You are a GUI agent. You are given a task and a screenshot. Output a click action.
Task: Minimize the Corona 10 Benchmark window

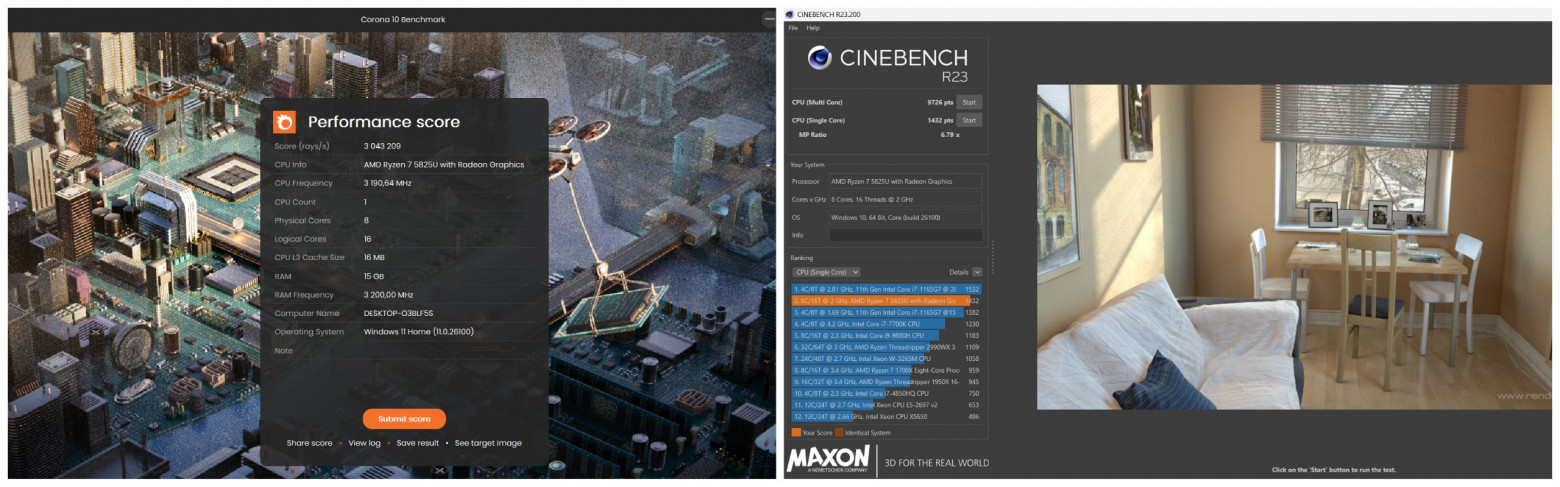point(768,19)
